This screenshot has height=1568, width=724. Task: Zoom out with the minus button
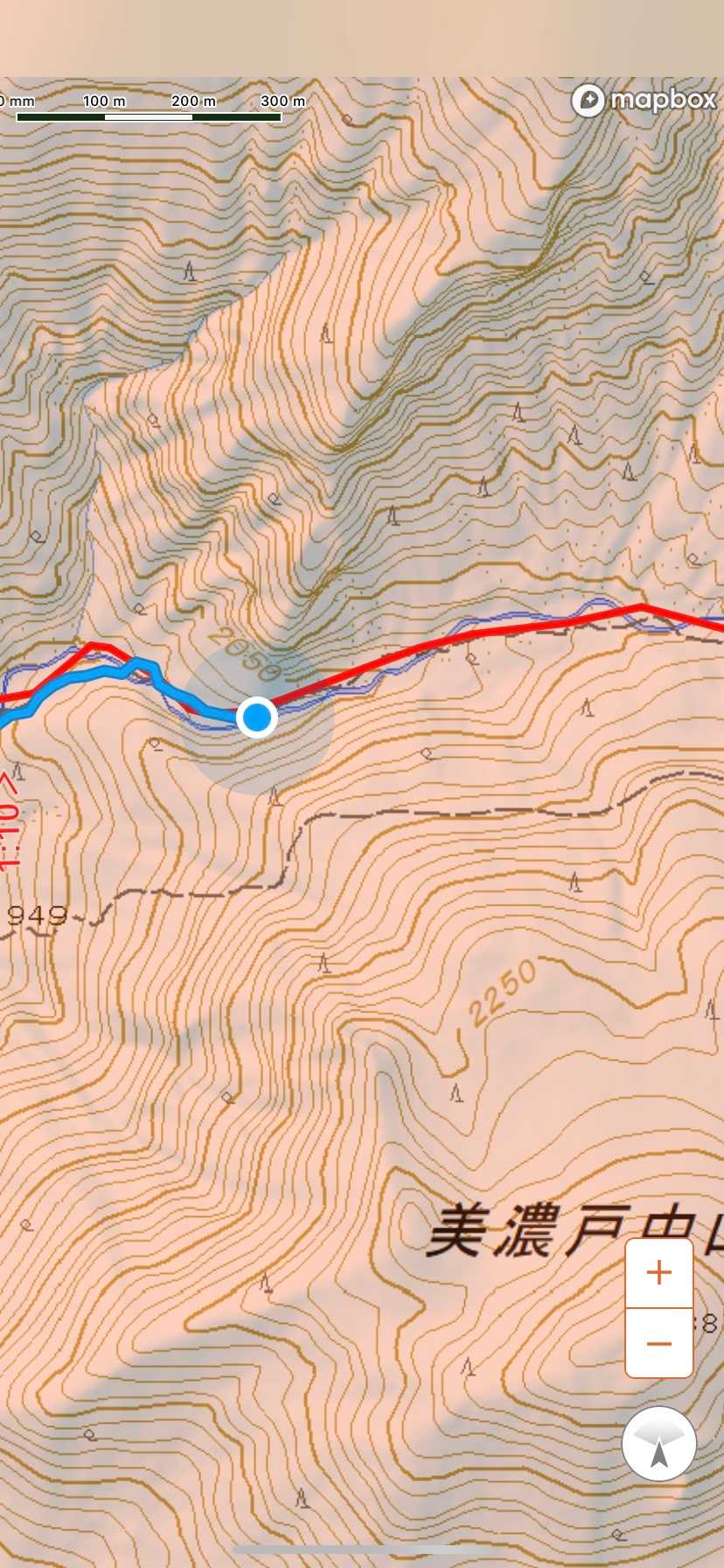[x=659, y=1343]
